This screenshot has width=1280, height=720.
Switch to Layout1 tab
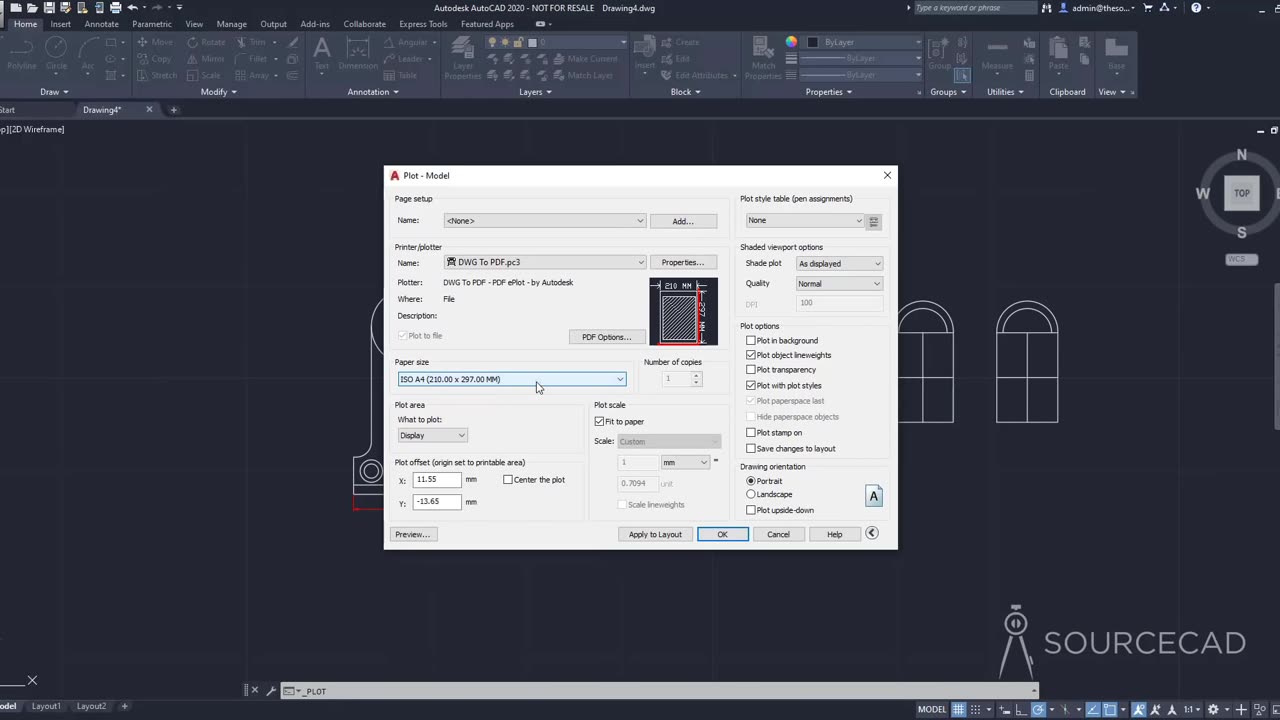coord(46,706)
